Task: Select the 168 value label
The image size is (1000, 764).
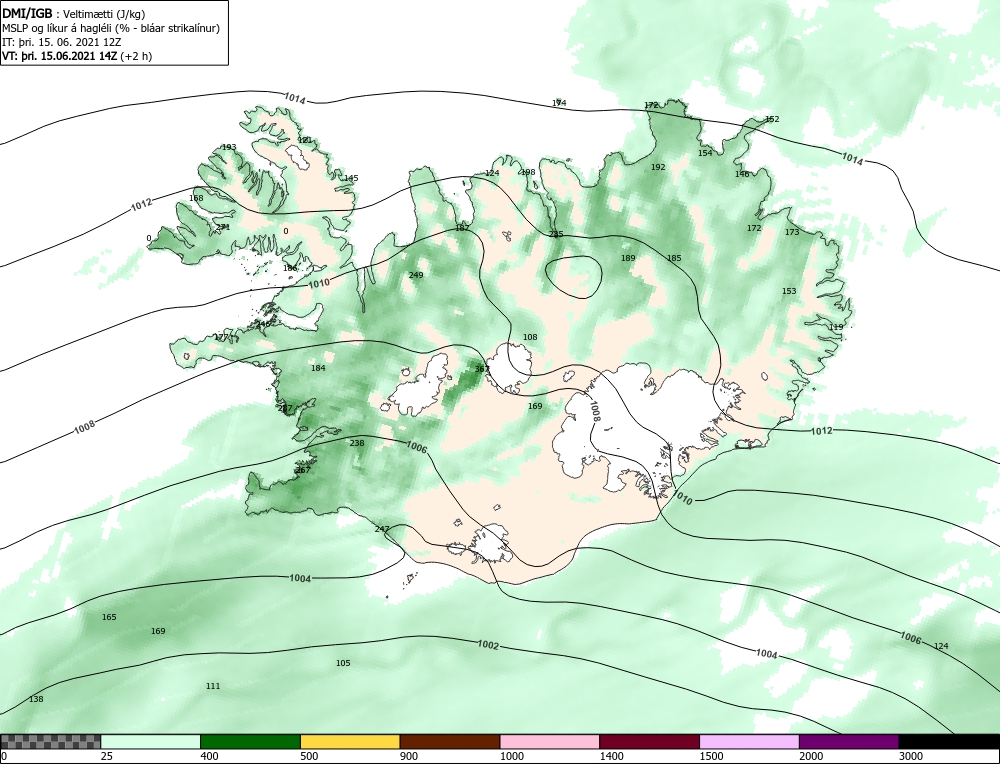Action: [196, 198]
